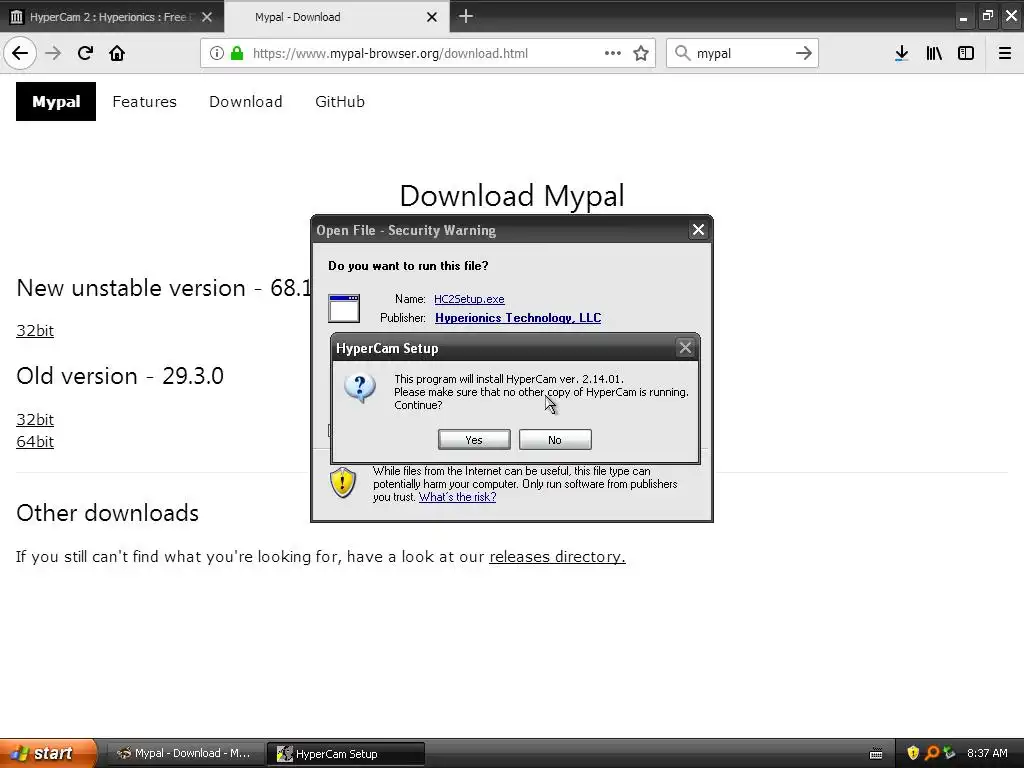Click the Old version - 29.3.0 heading
The height and width of the screenshot is (768, 1024).
(120, 376)
